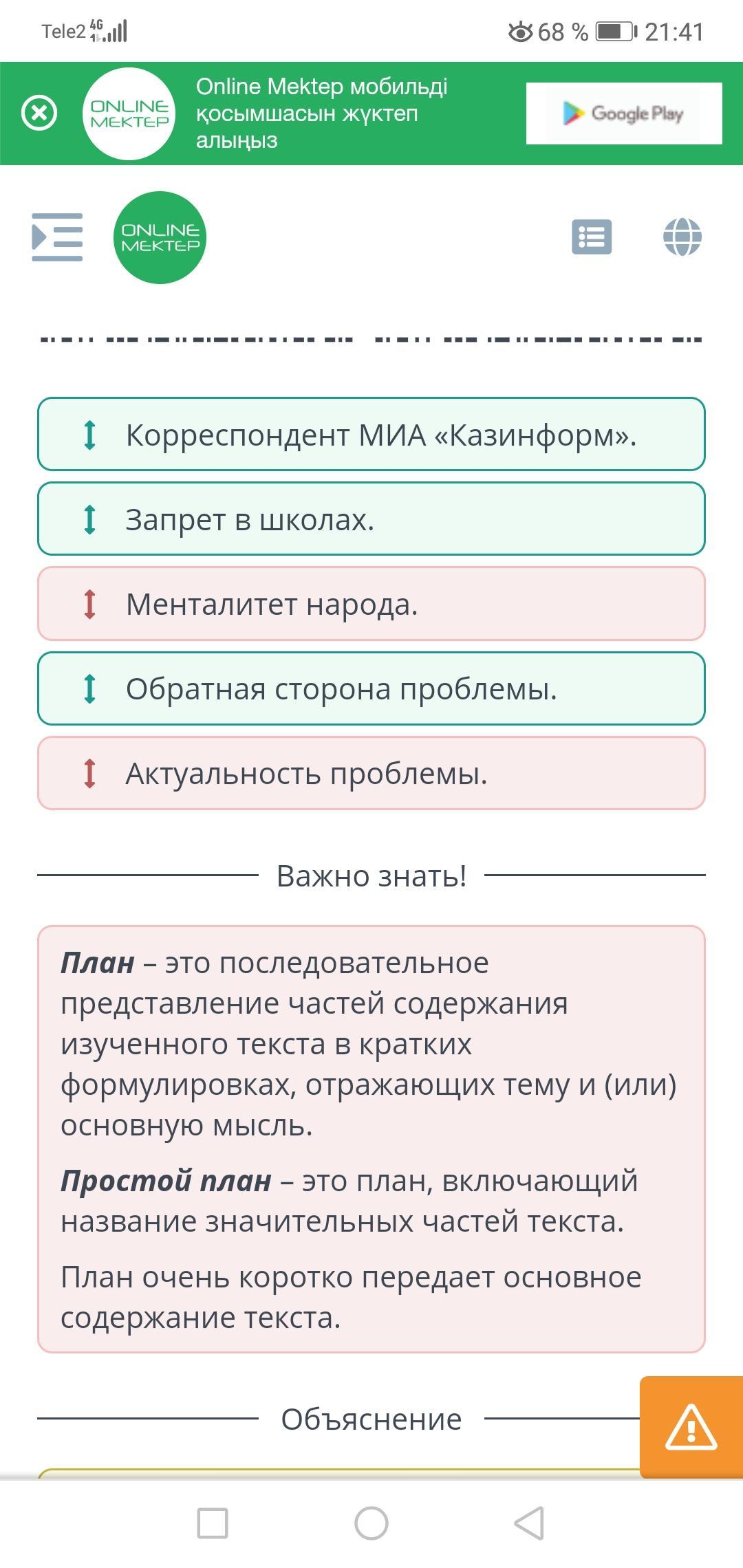Select the «Актуальность проблемы» item
The width and height of the screenshot is (743, 1568).
pyautogui.click(x=371, y=773)
